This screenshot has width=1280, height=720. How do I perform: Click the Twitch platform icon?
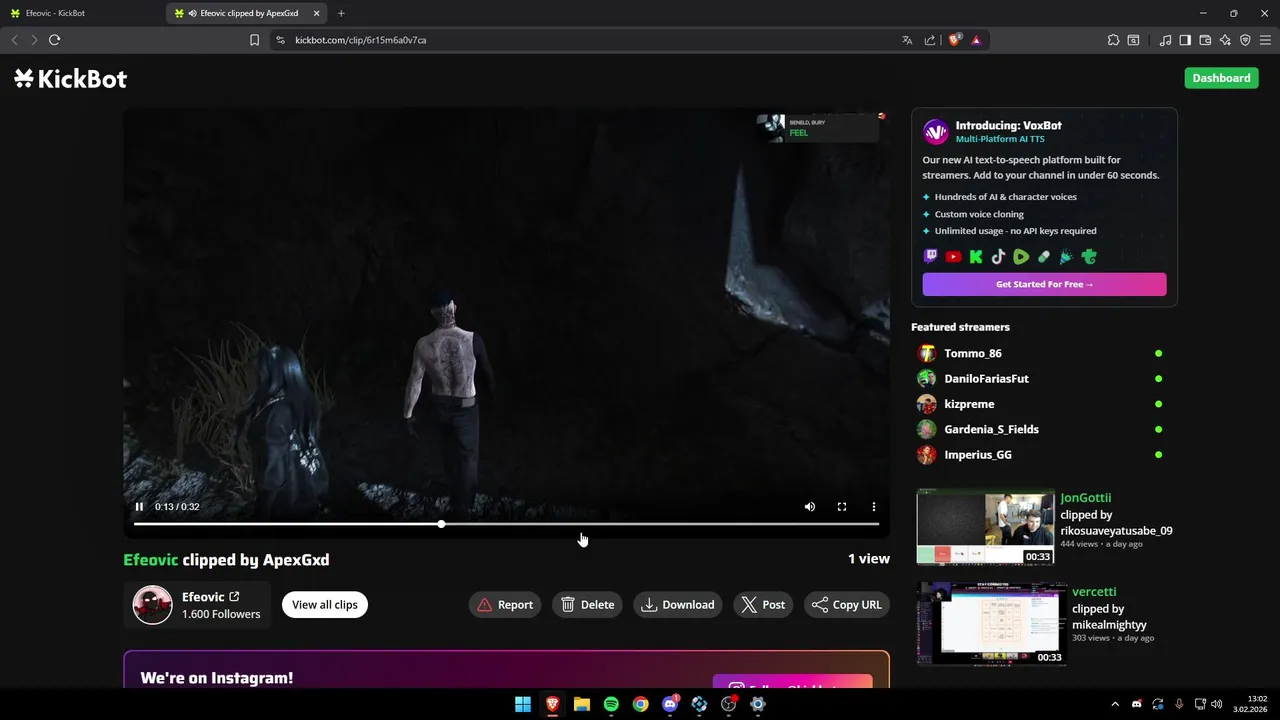pyautogui.click(x=931, y=257)
